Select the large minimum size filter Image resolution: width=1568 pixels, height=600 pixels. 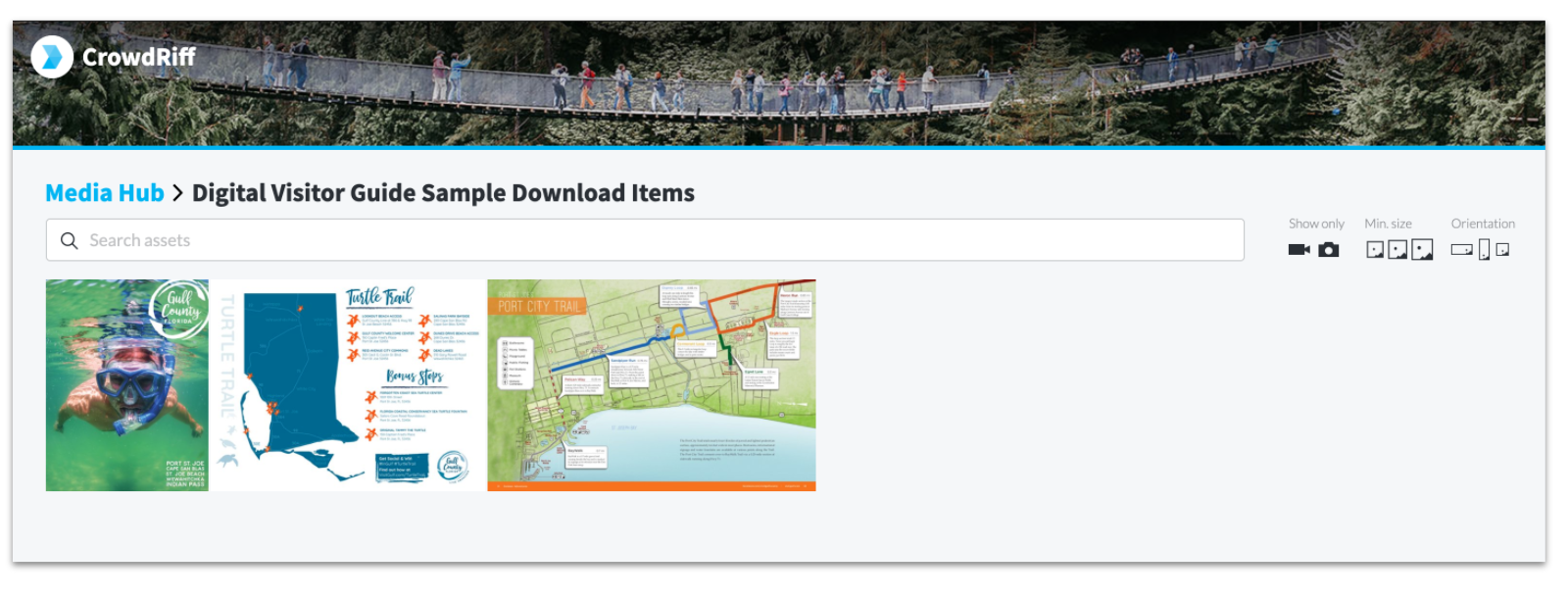pyautogui.click(x=1422, y=250)
